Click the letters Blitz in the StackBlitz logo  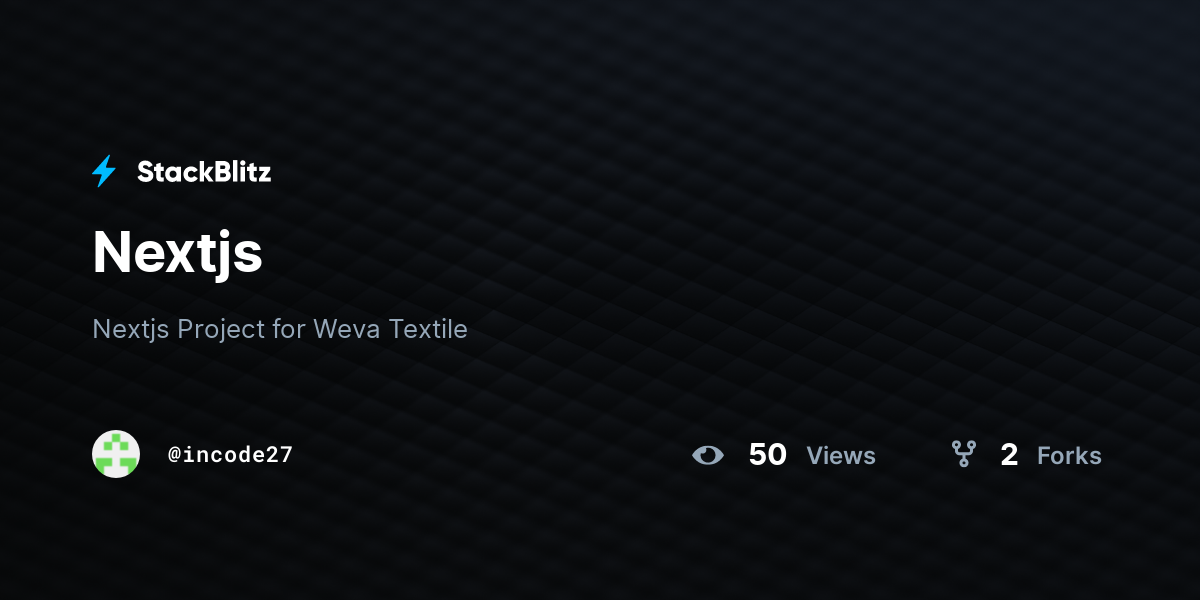click(238, 172)
